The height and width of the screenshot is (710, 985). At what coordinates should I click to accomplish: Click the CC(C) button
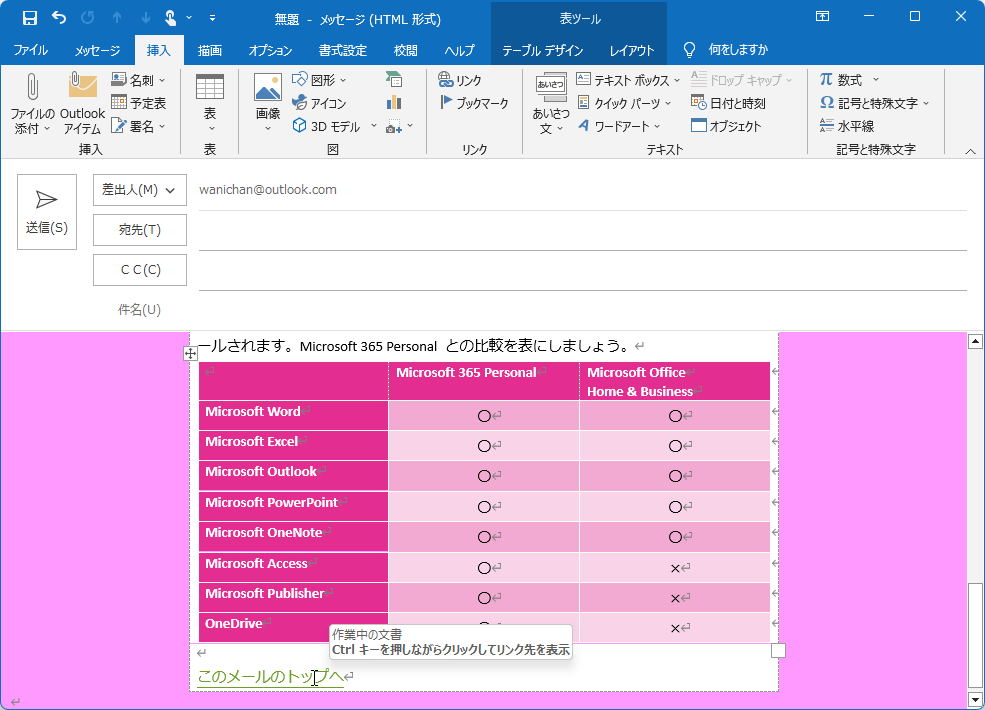[x=139, y=270]
